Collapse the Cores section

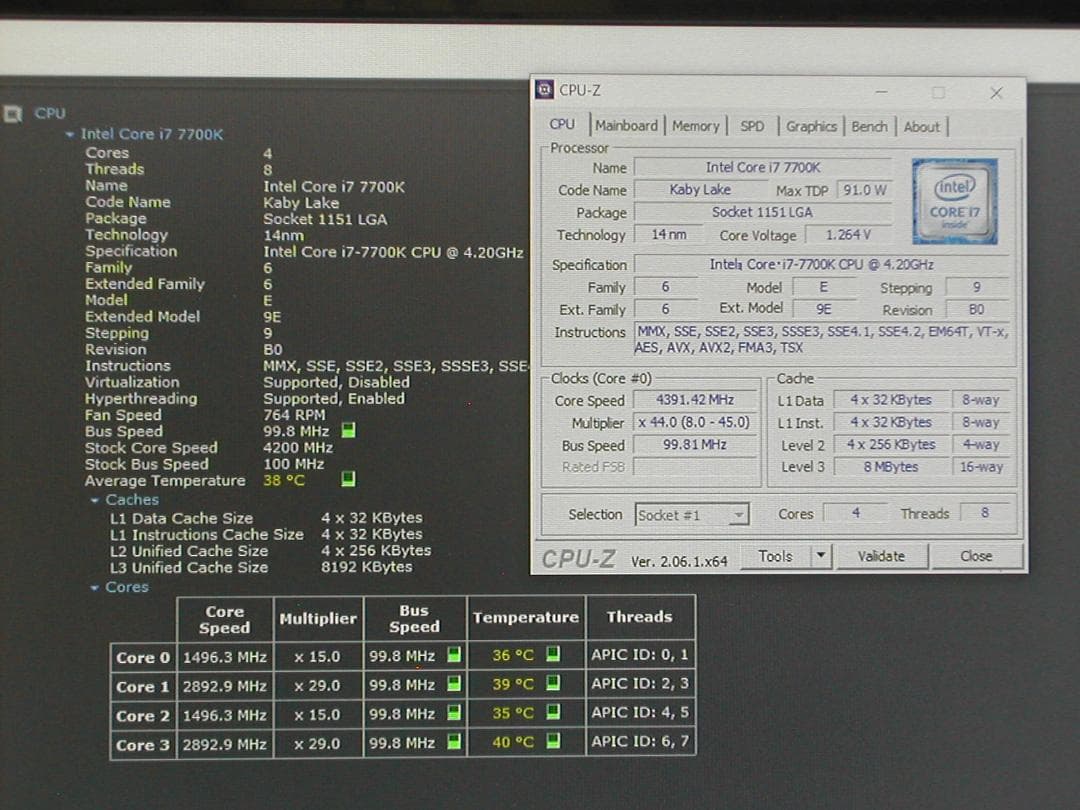coord(97,587)
